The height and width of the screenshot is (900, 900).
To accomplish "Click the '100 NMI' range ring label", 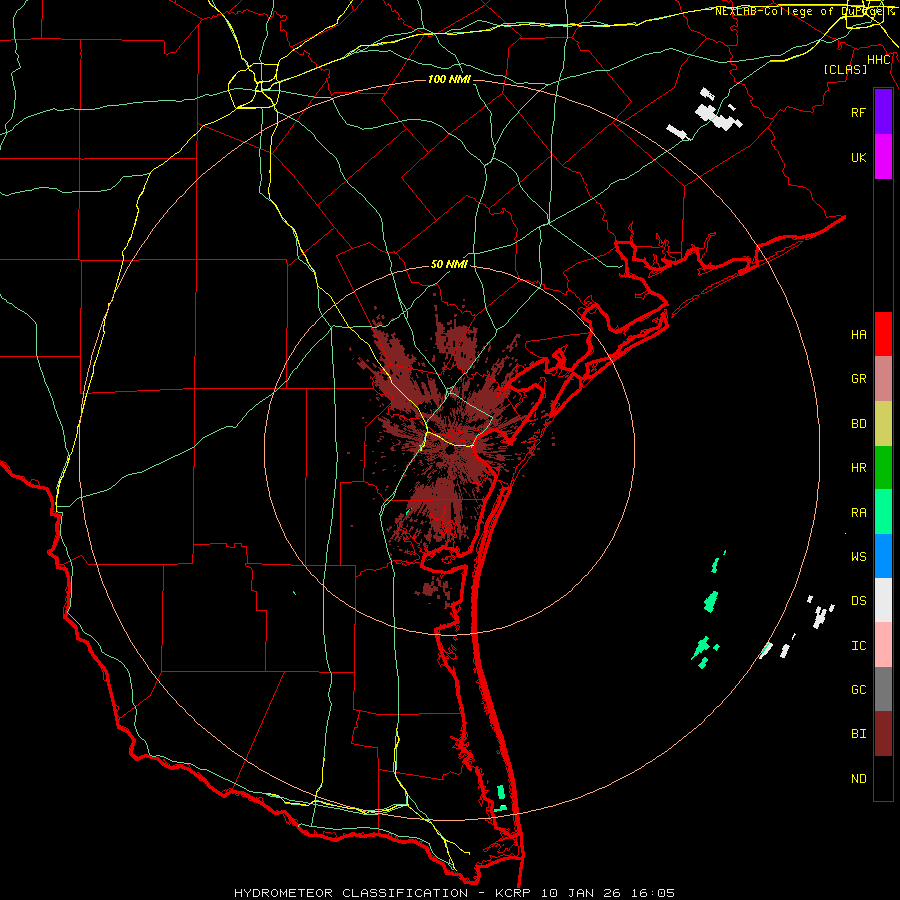I will point(449,79).
